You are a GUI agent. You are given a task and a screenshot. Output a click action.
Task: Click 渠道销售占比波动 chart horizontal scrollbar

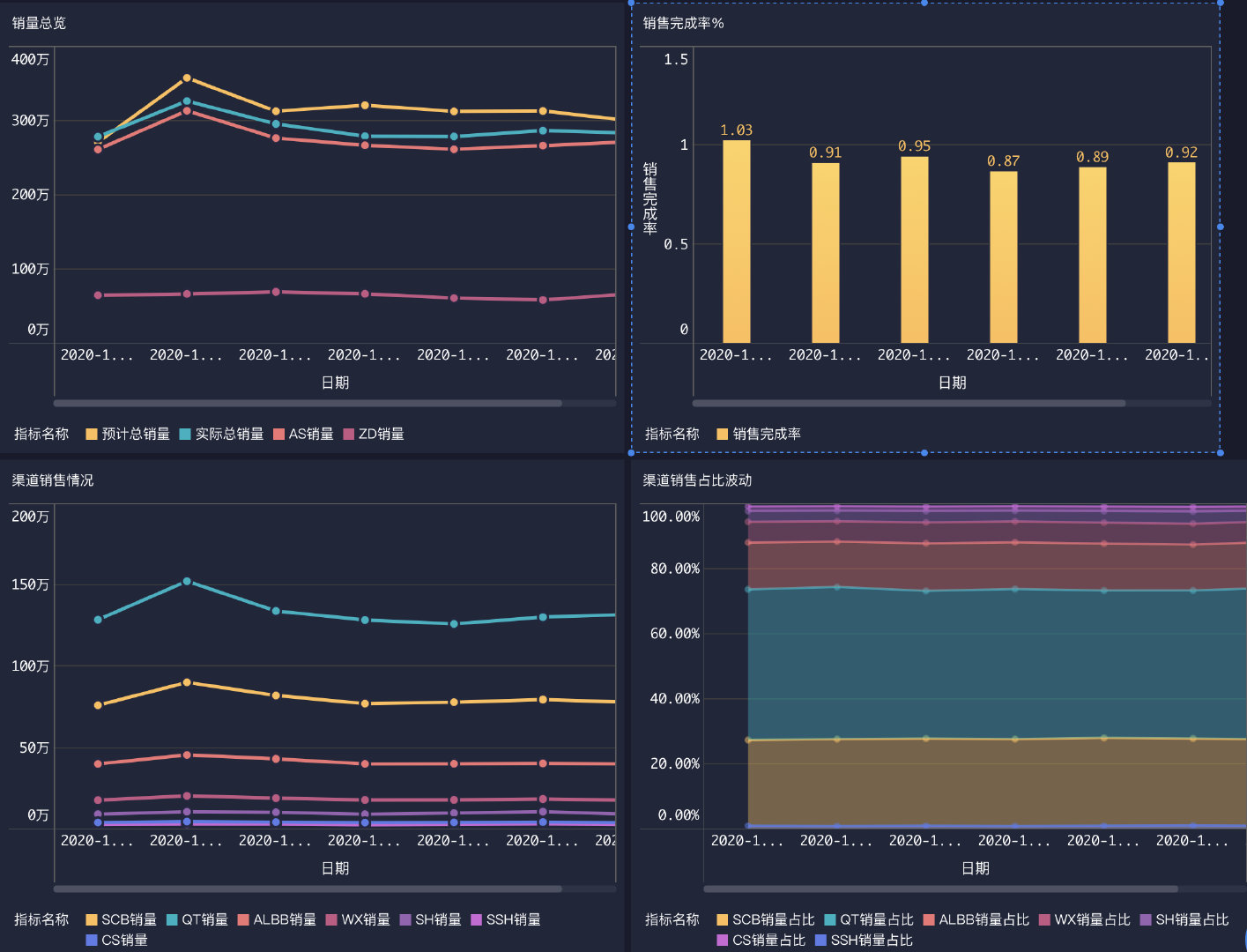(x=940, y=889)
